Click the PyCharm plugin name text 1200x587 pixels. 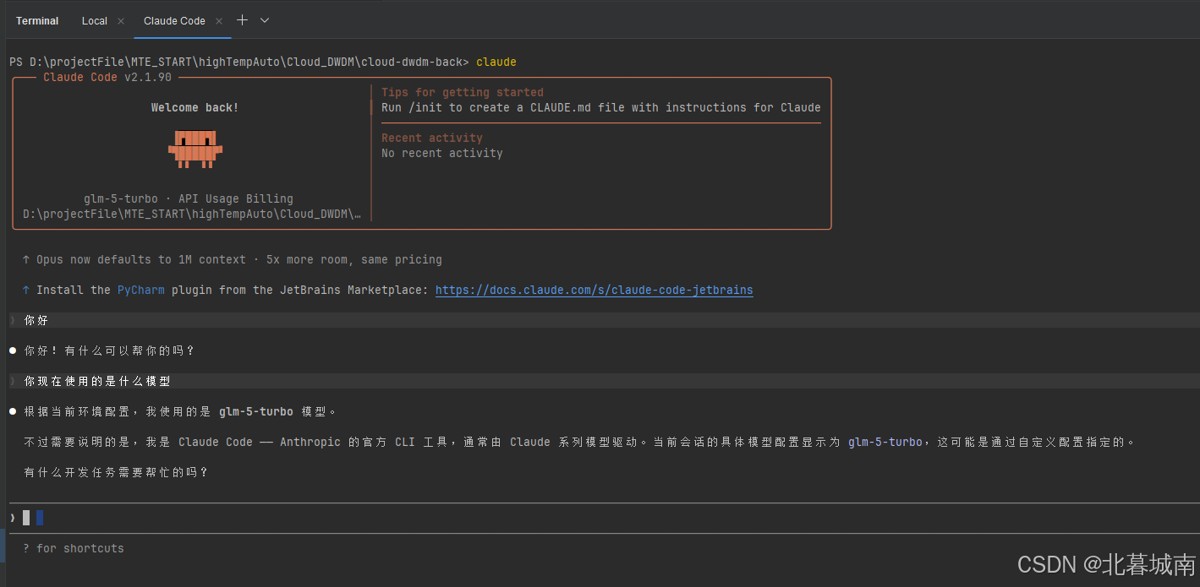pos(141,290)
